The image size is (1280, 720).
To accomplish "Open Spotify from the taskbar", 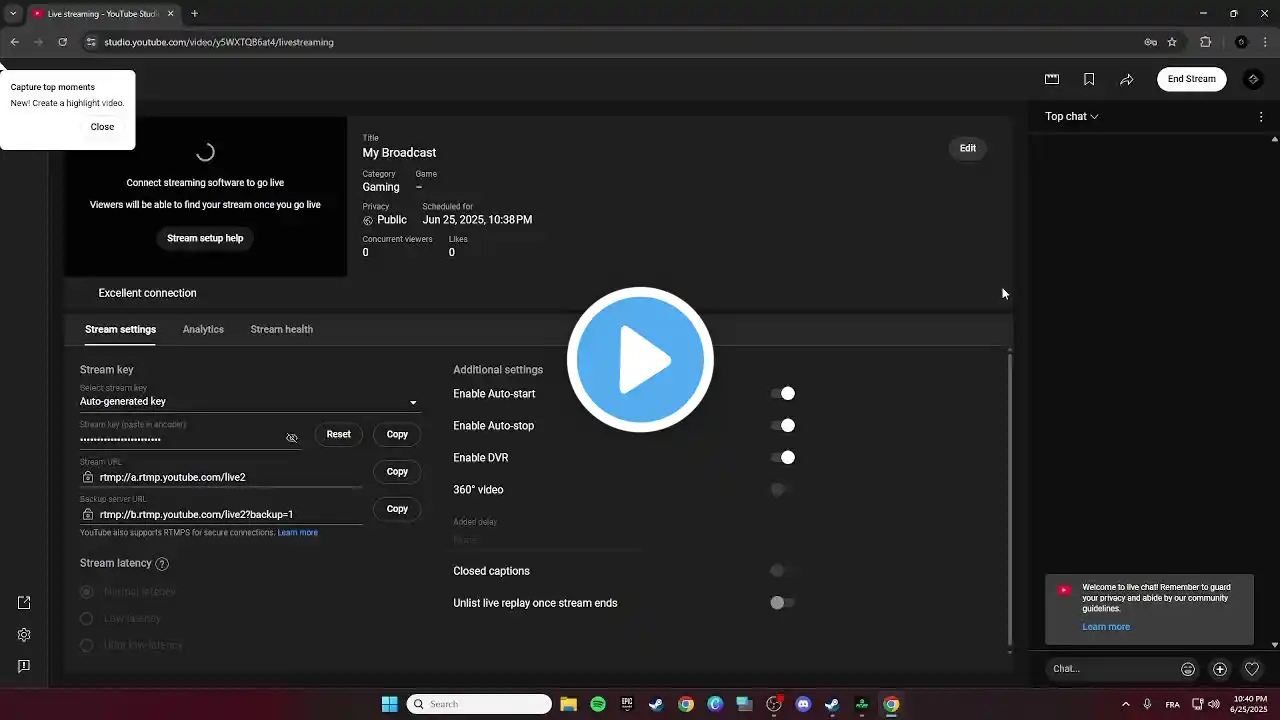I will 598,704.
